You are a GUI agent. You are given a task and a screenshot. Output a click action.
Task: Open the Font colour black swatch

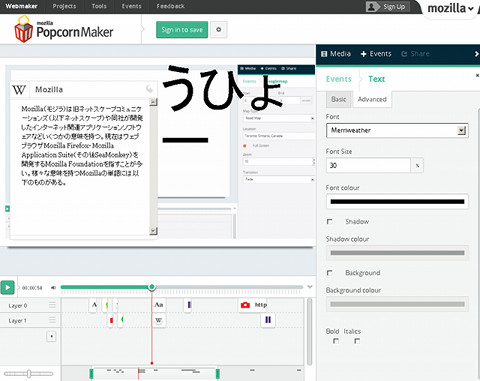click(397, 201)
